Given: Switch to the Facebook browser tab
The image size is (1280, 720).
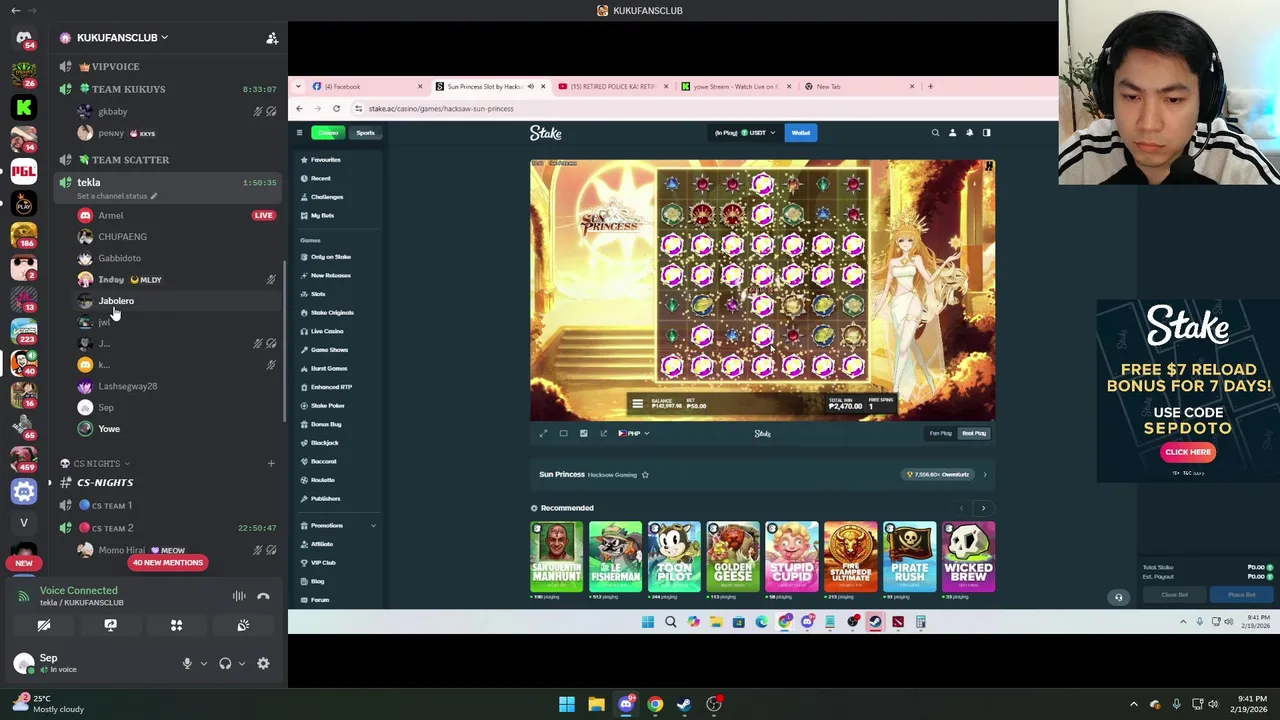Looking at the screenshot, I should pyautogui.click(x=367, y=87).
